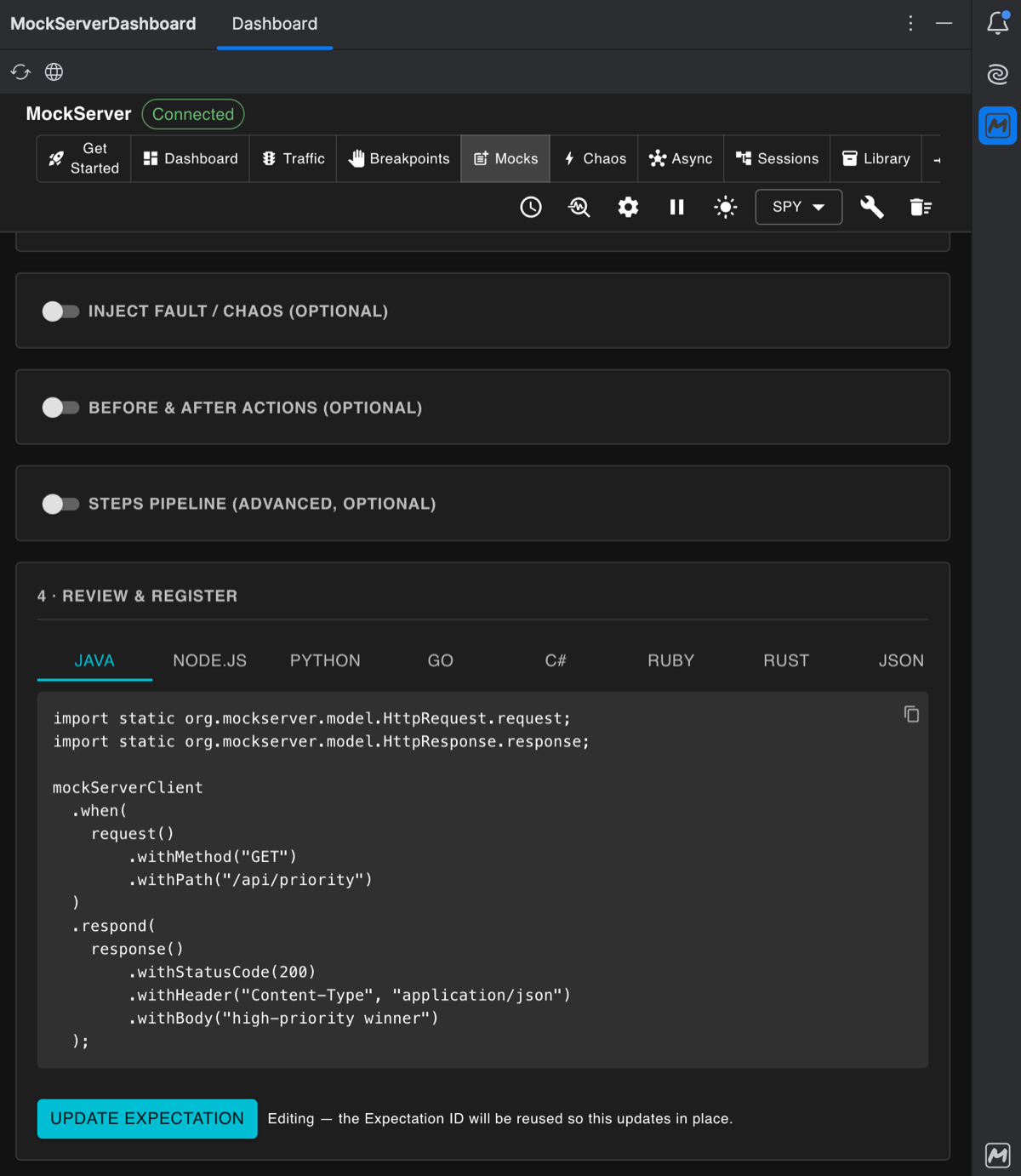This screenshot has width=1021, height=1176.
Task: Enable Before & After Actions toggle
Action: pos(60,408)
